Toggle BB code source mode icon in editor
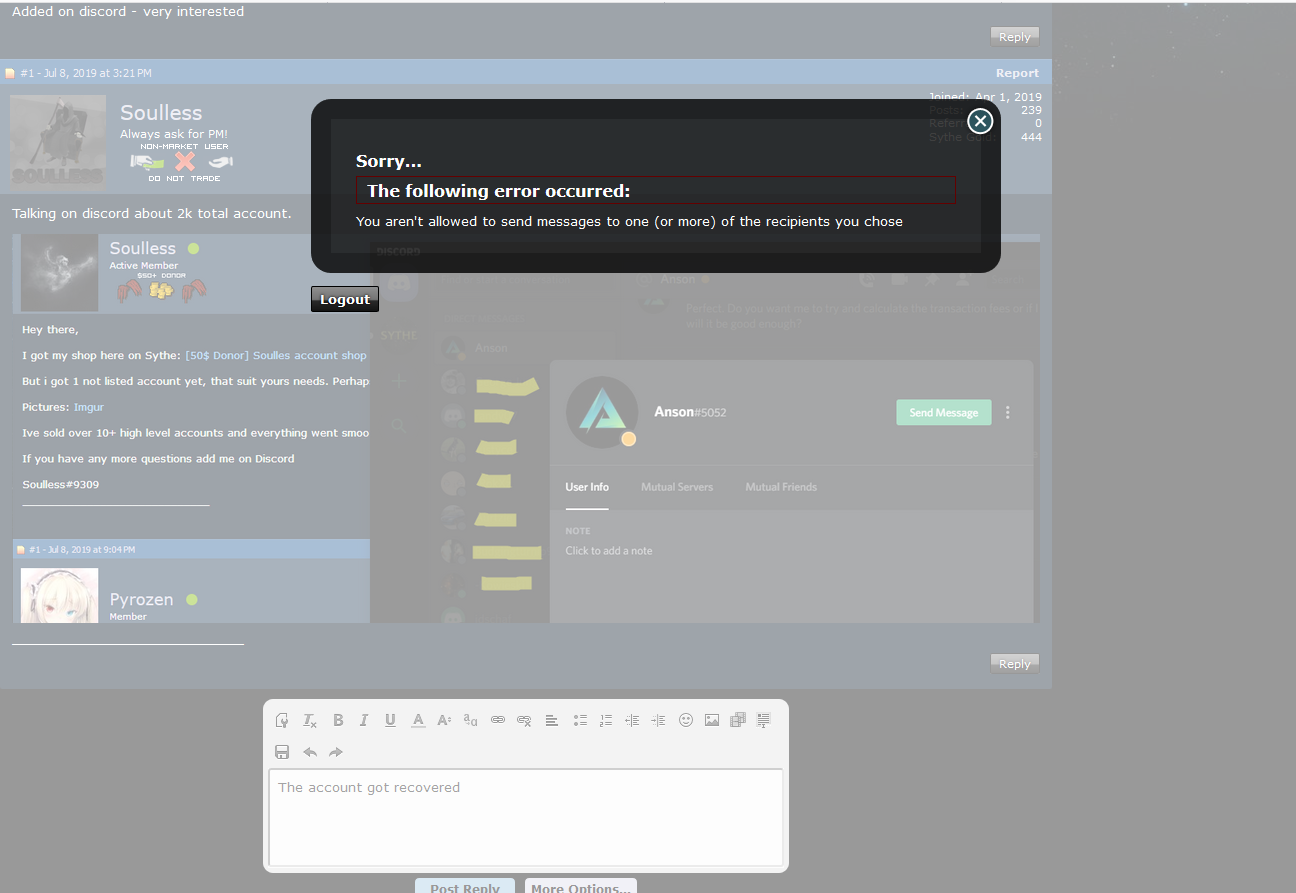This screenshot has height=893, width=1296. pos(282,720)
